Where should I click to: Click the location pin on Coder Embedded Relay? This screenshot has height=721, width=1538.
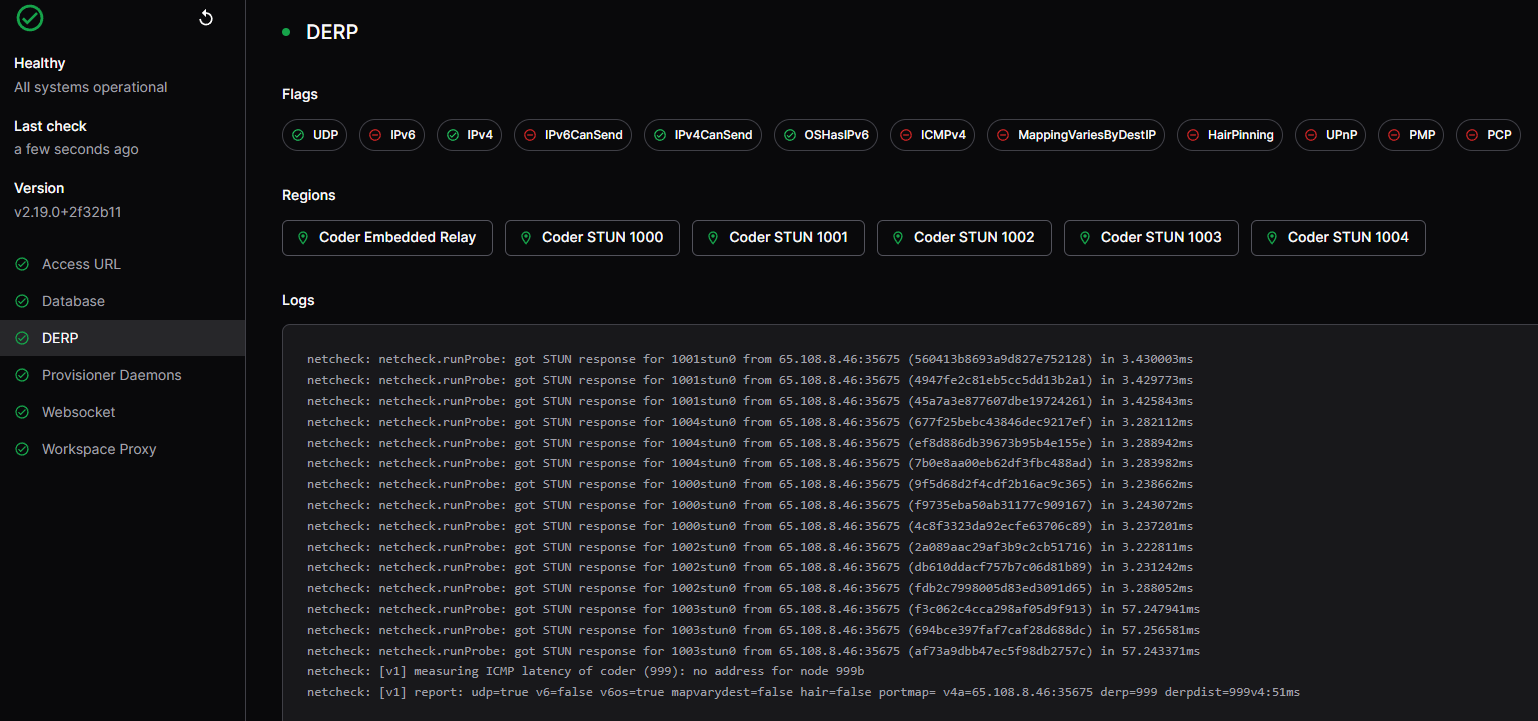tap(303, 238)
